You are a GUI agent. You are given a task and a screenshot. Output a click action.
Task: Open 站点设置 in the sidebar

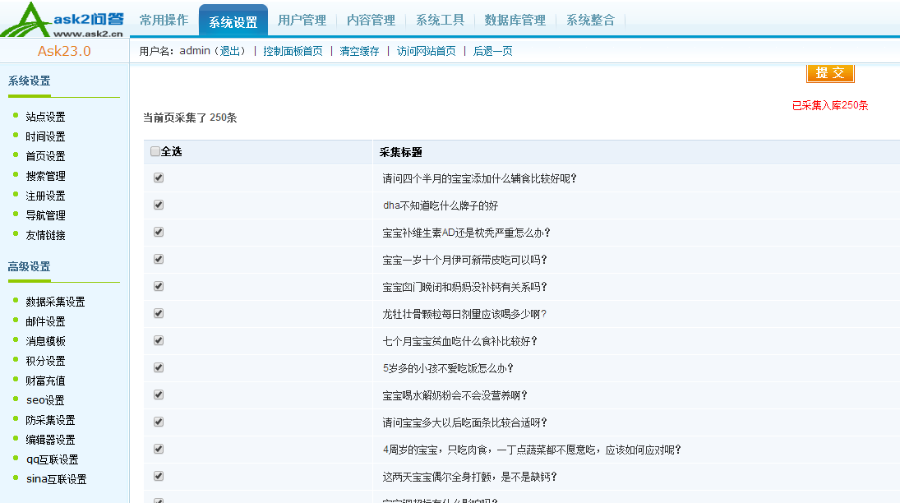[x=45, y=117]
